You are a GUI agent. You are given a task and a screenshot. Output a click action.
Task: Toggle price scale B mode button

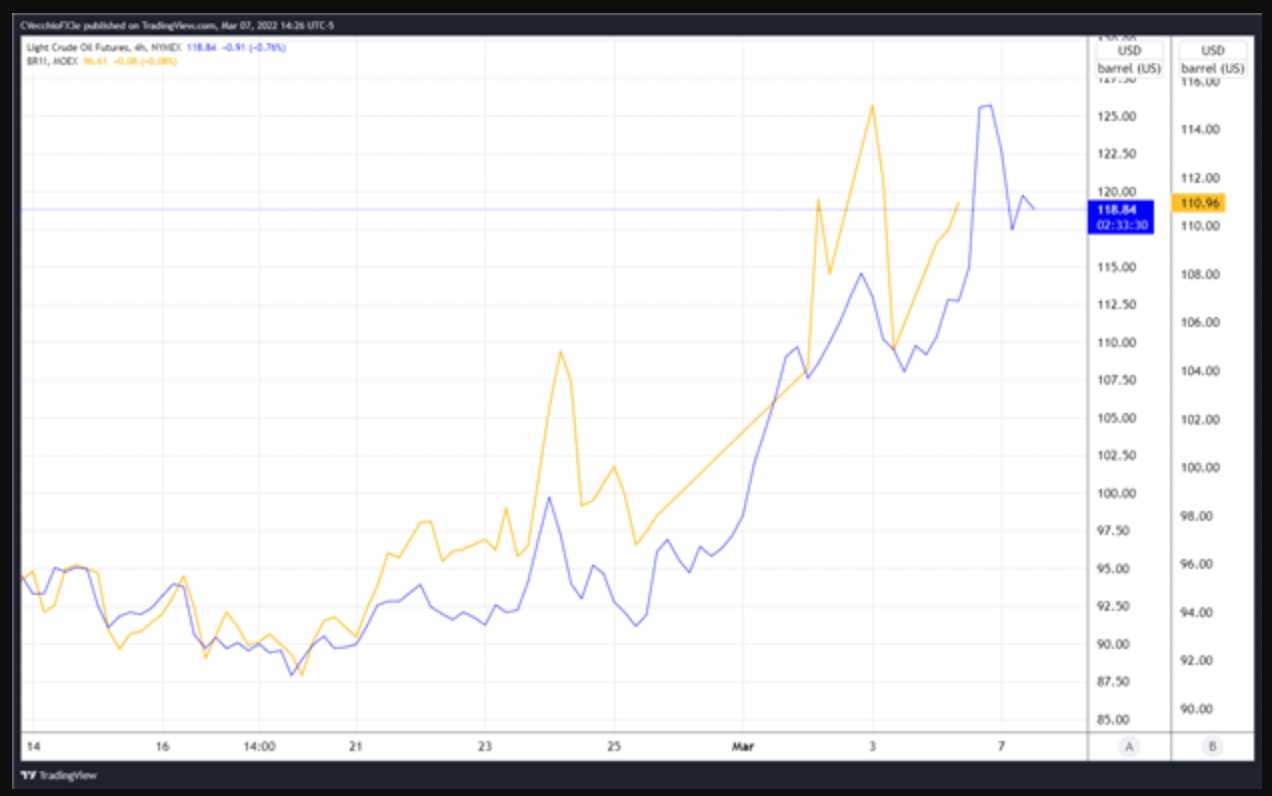1214,745
